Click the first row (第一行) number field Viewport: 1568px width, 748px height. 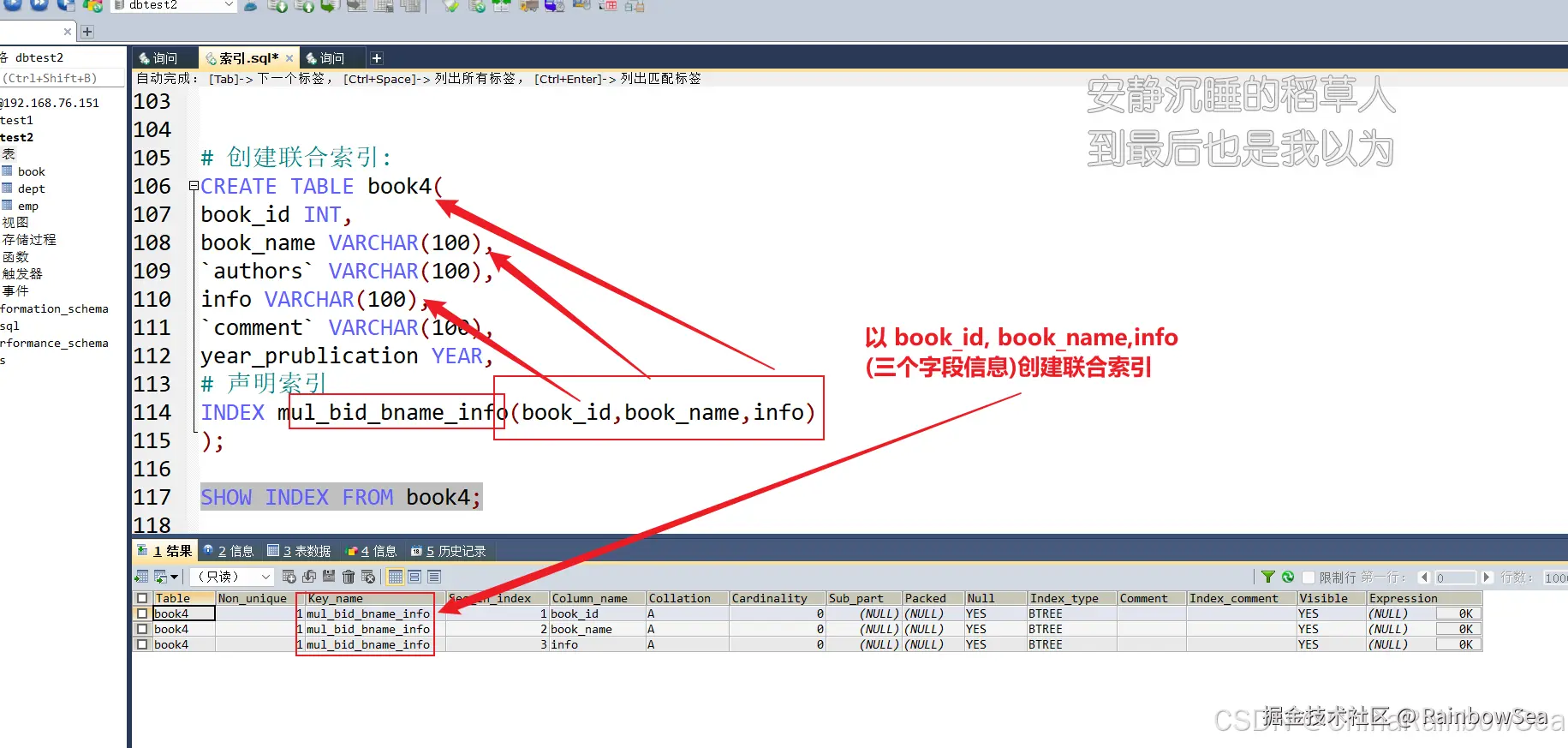1456,577
